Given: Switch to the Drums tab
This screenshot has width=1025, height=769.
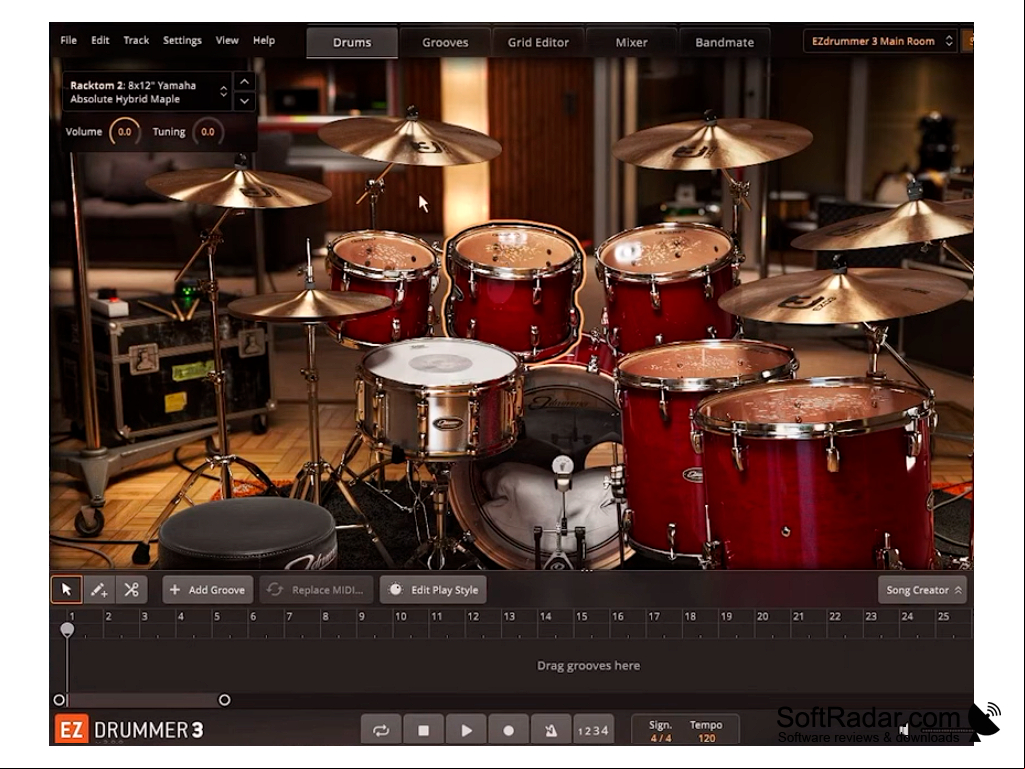Looking at the screenshot, I should coord(352,42).
